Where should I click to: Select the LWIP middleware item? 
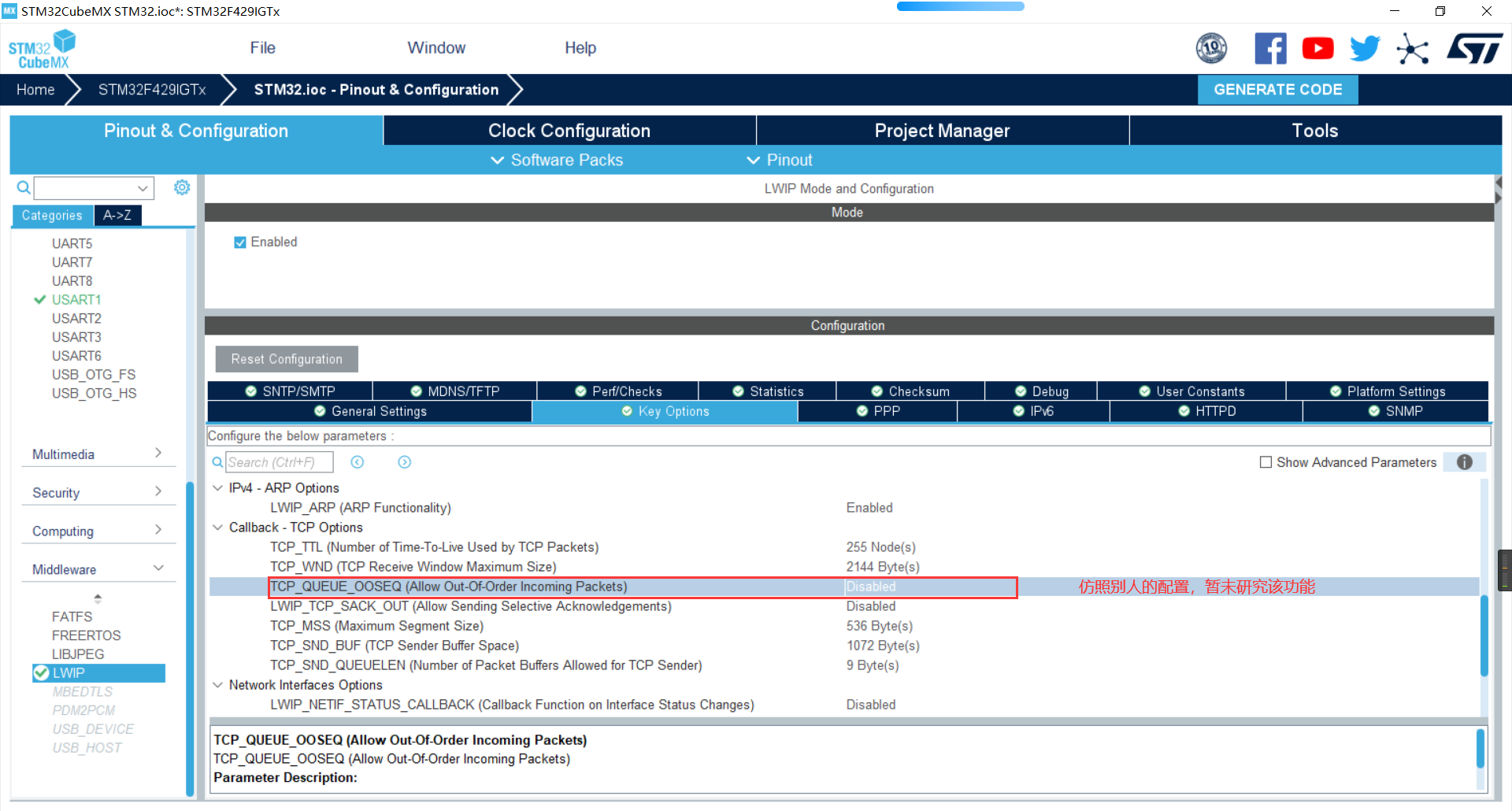[x=98, y=673]
